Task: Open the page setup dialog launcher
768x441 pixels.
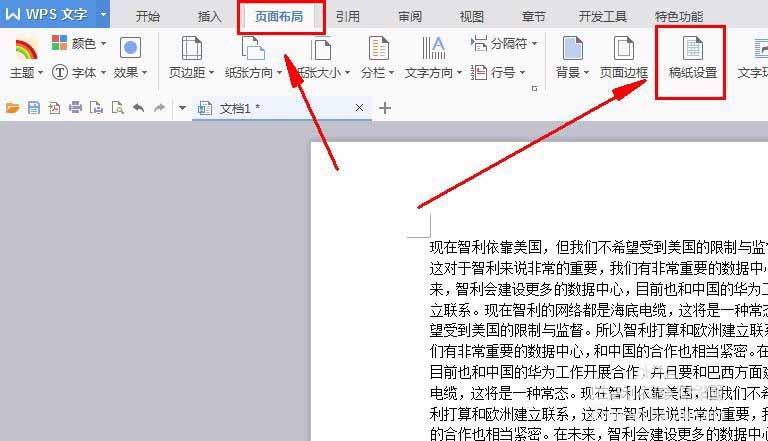Action: tap(534, 88)
